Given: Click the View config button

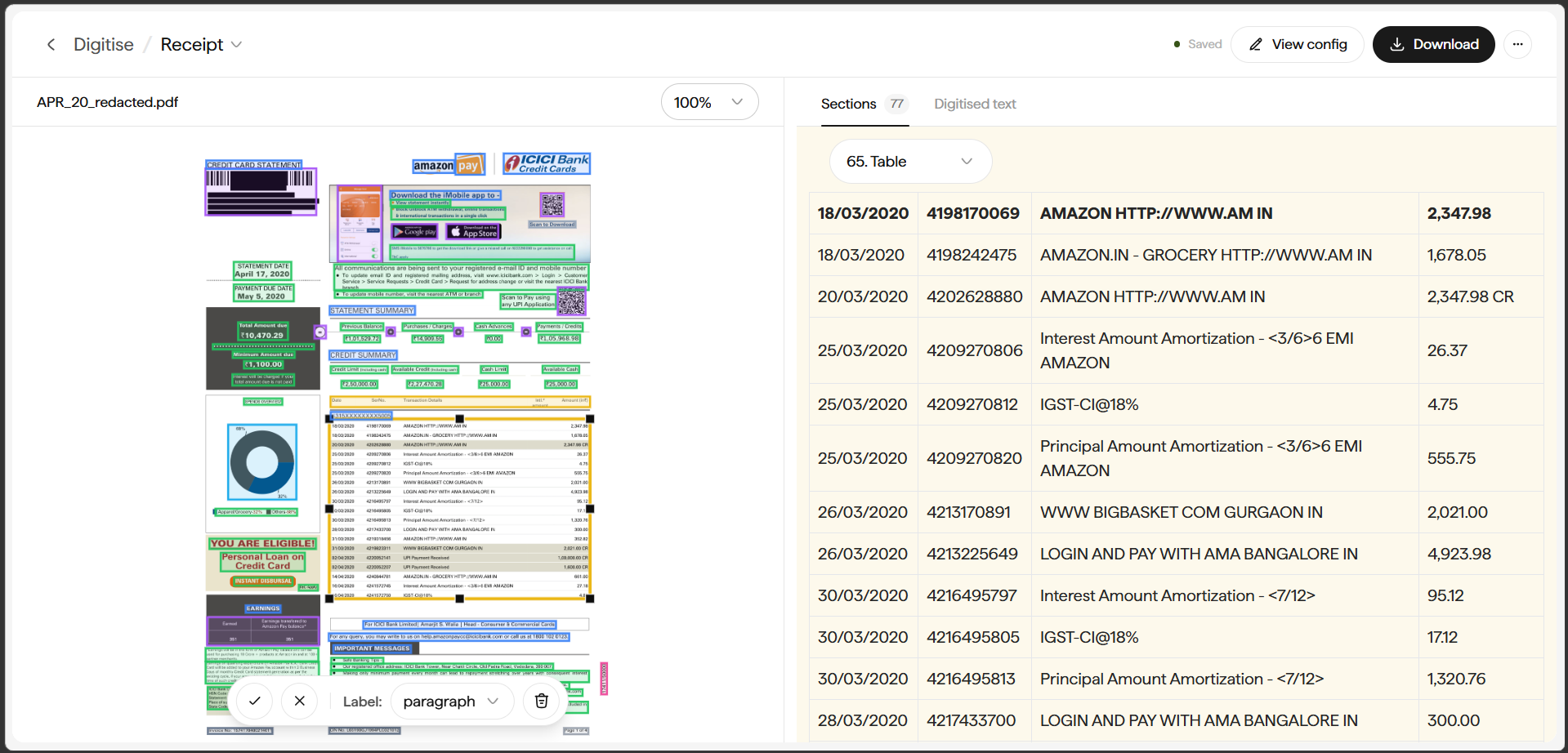Looking at the screenshot, I should pos(1297,44).
